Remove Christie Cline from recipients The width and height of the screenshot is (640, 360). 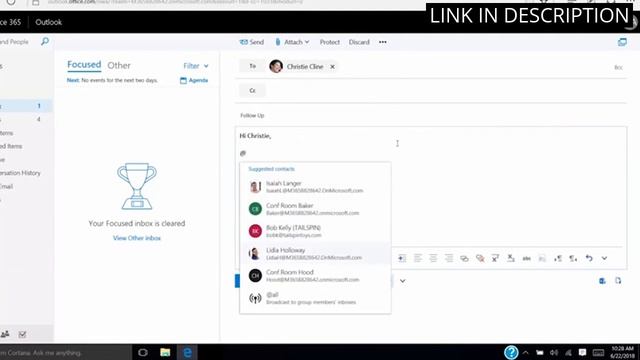pos(333,67)
